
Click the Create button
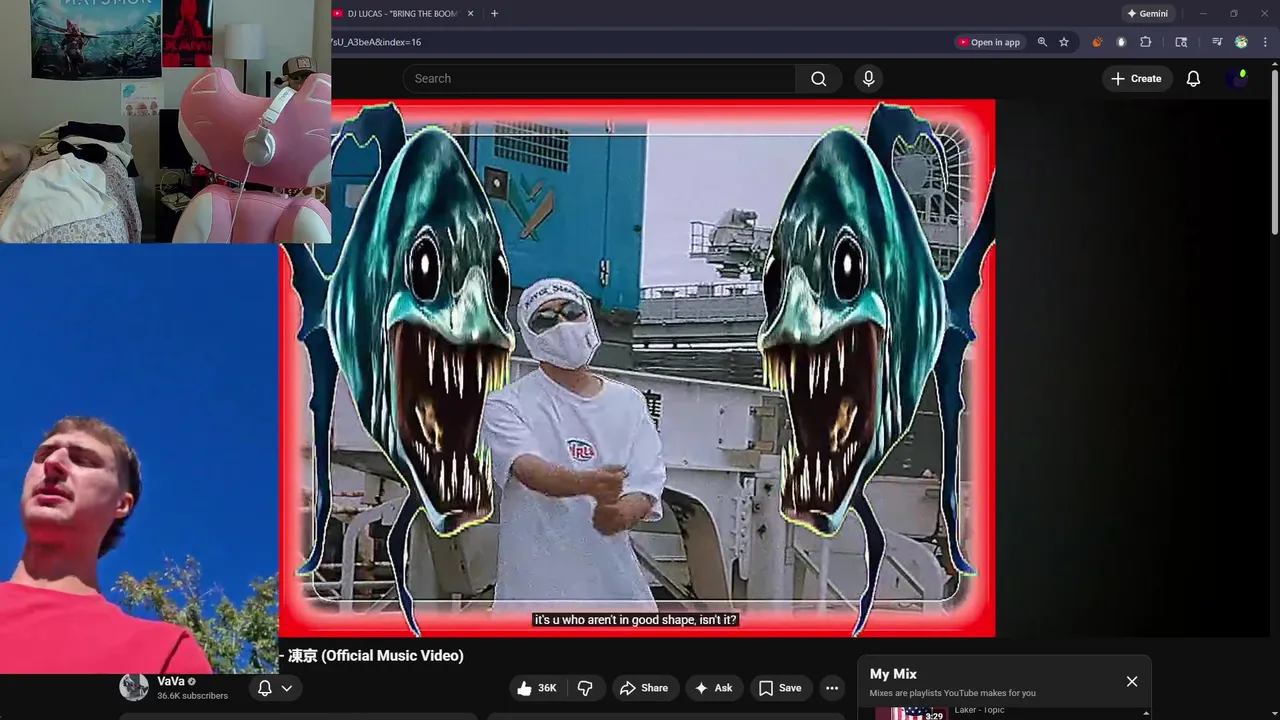(1137, 79)
